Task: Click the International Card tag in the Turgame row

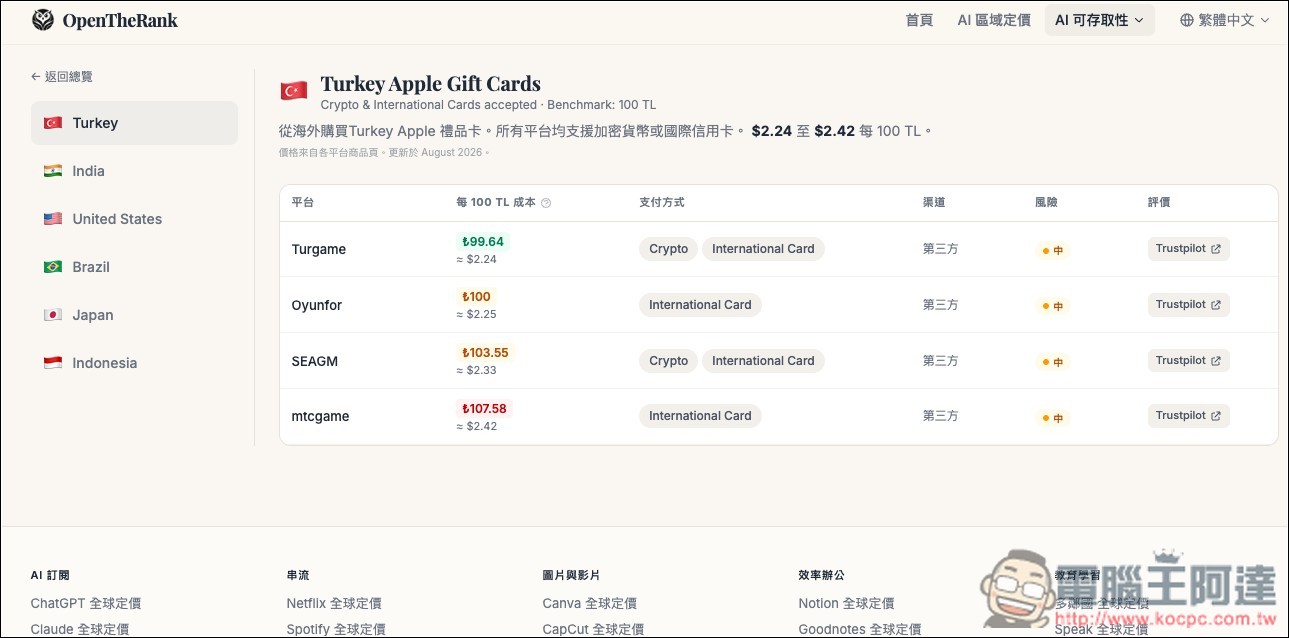Action: click(x=763, y=249)
